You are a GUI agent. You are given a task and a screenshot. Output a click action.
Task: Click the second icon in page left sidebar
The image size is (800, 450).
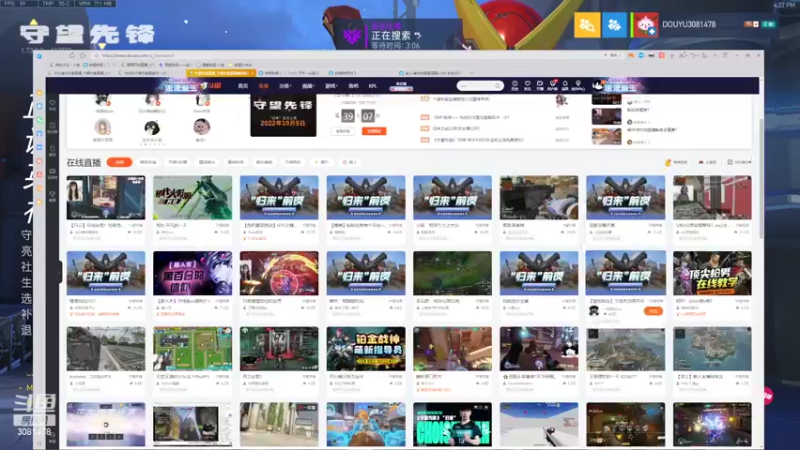pos(53,128)
